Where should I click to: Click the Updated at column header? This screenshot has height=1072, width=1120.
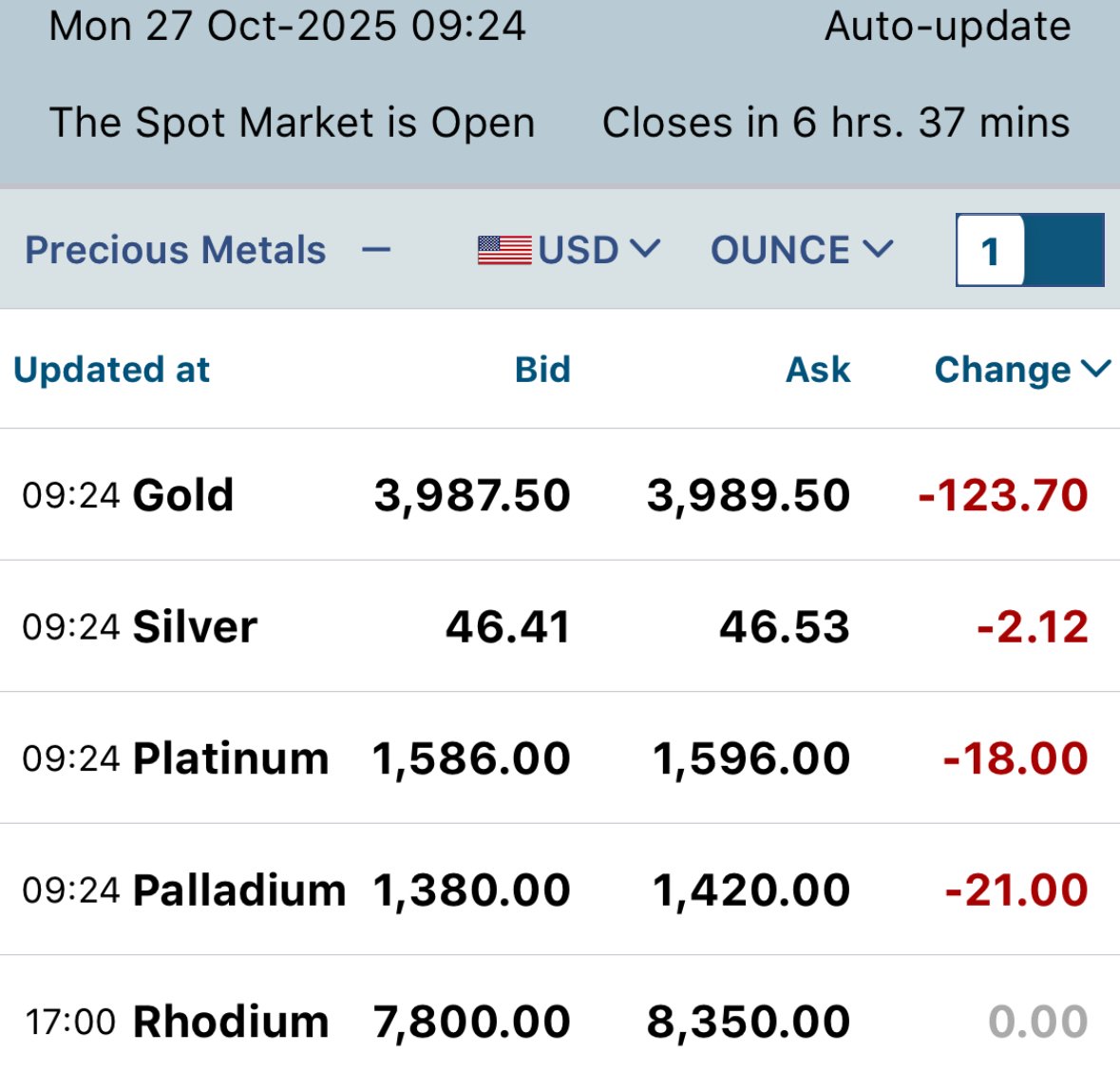[x=112, y=370]
